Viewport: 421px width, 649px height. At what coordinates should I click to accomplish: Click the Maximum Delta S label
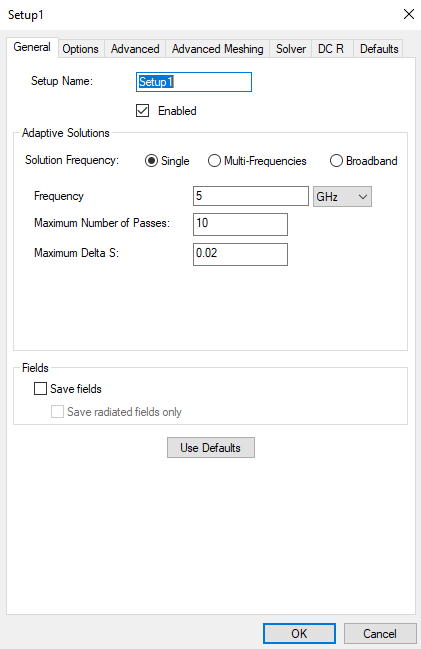(77, 253)
